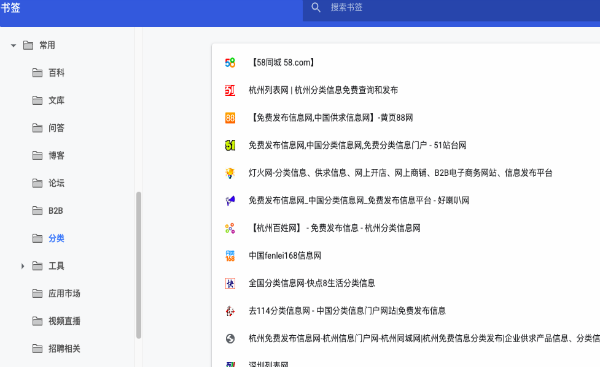This screenshot has width=600, height=367.
Task: Click the folder icon beside B2B
Action: (37, 211)
